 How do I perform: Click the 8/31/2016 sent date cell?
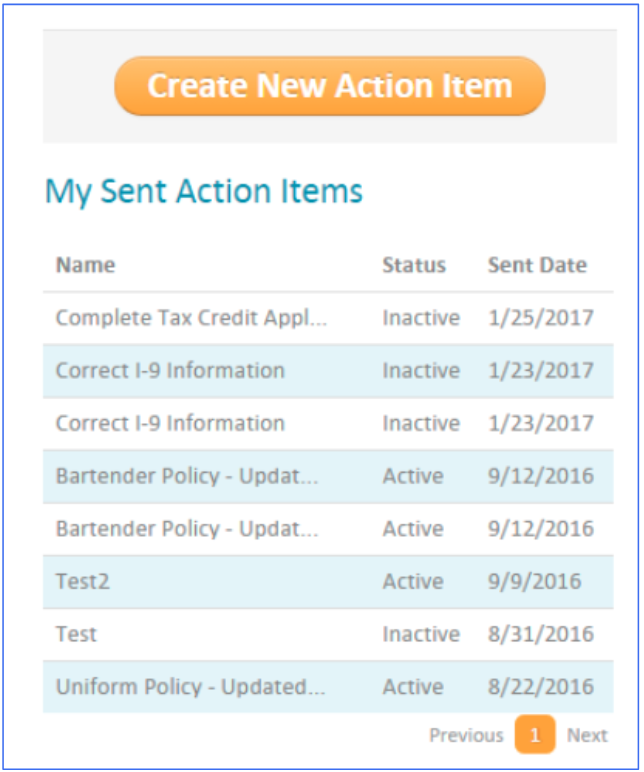coord(540,634)
